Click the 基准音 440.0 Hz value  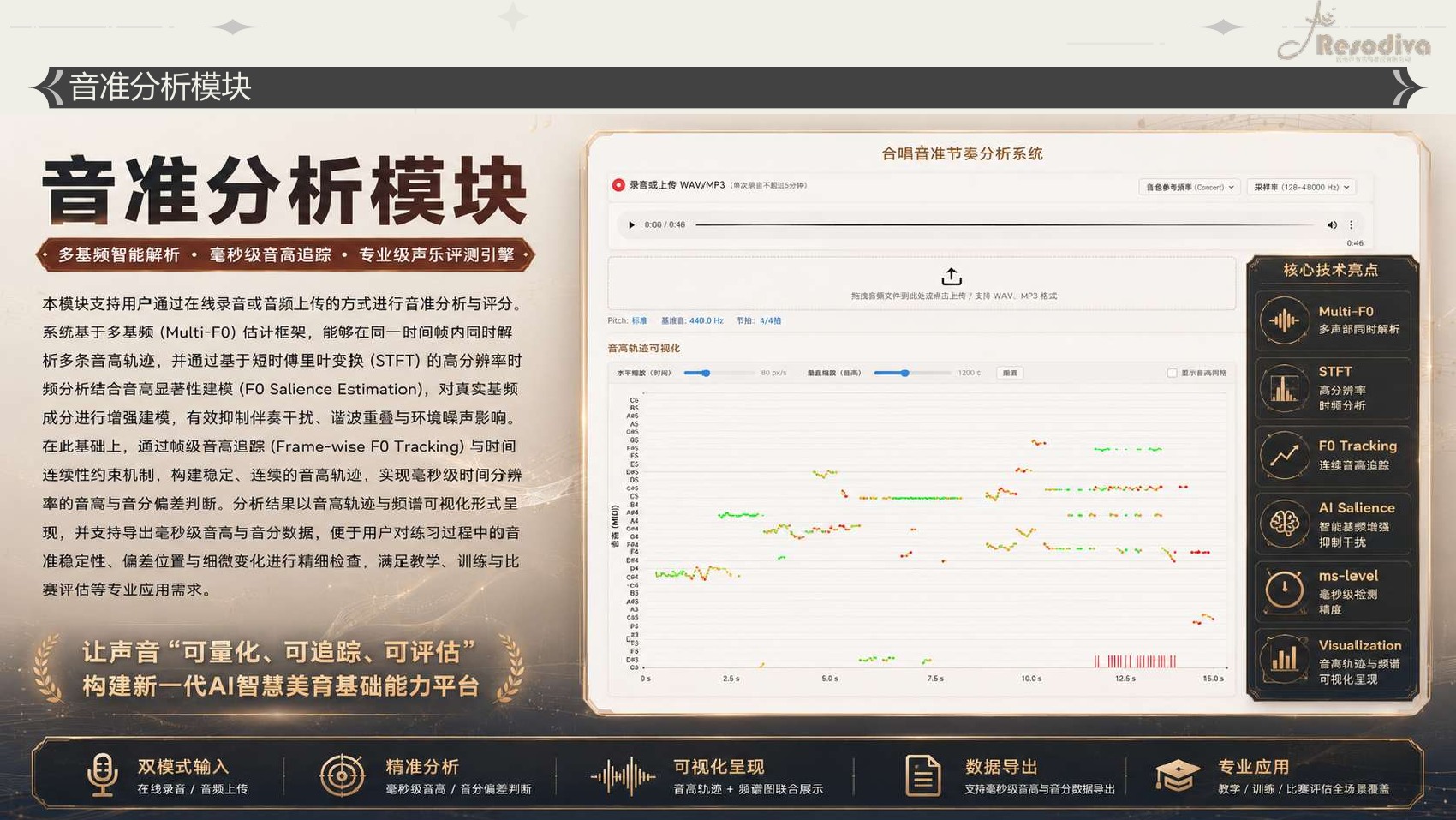click(707, 320)
